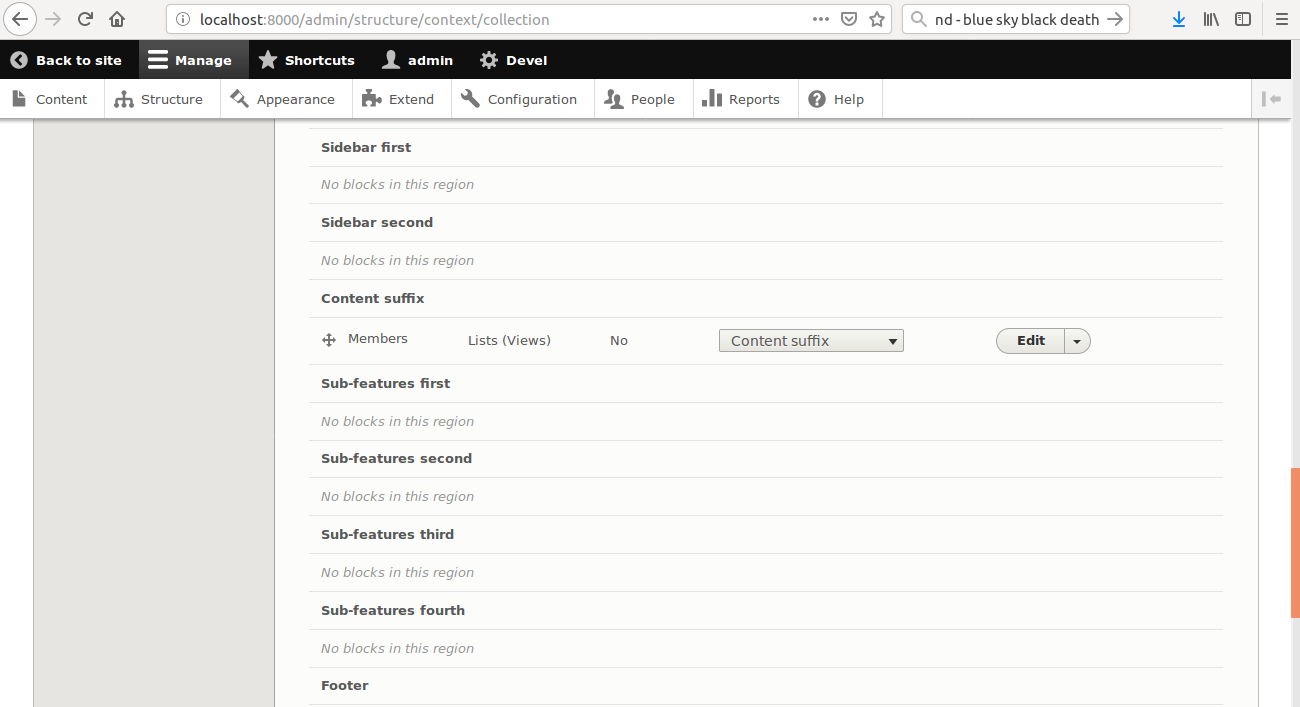
Task: Click Edit for the Members block
Action: (x=1030, y=341)
